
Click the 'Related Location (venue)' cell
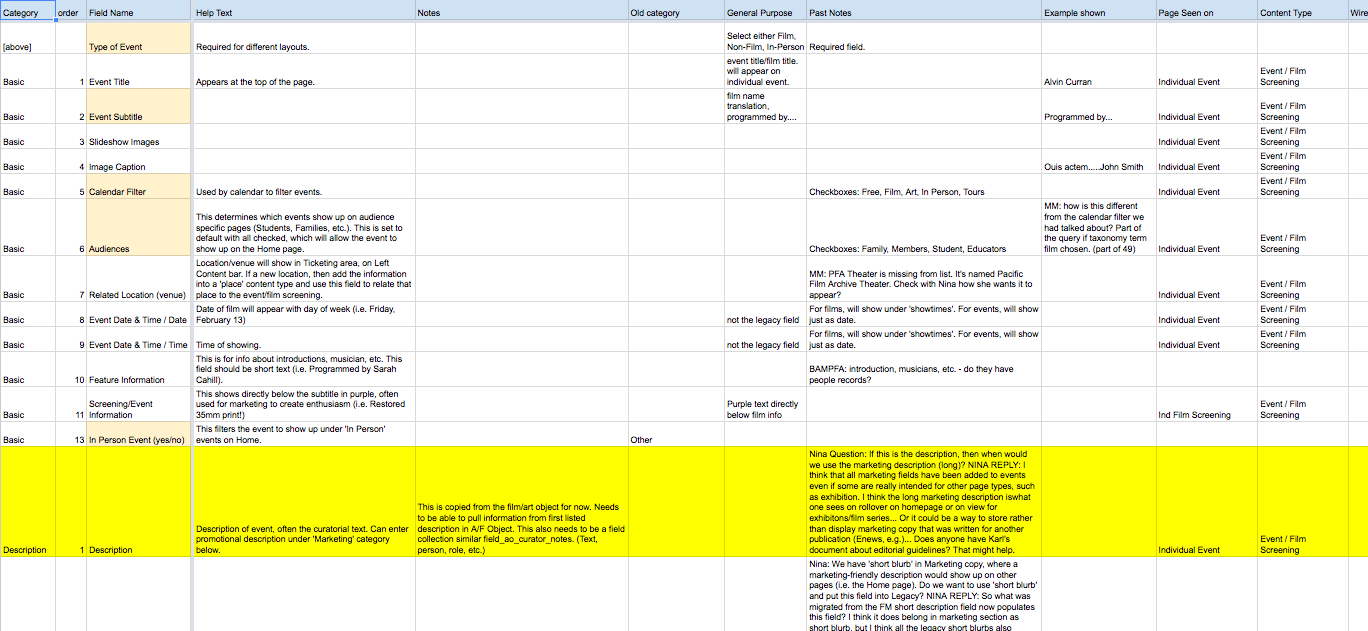[138, 279]
